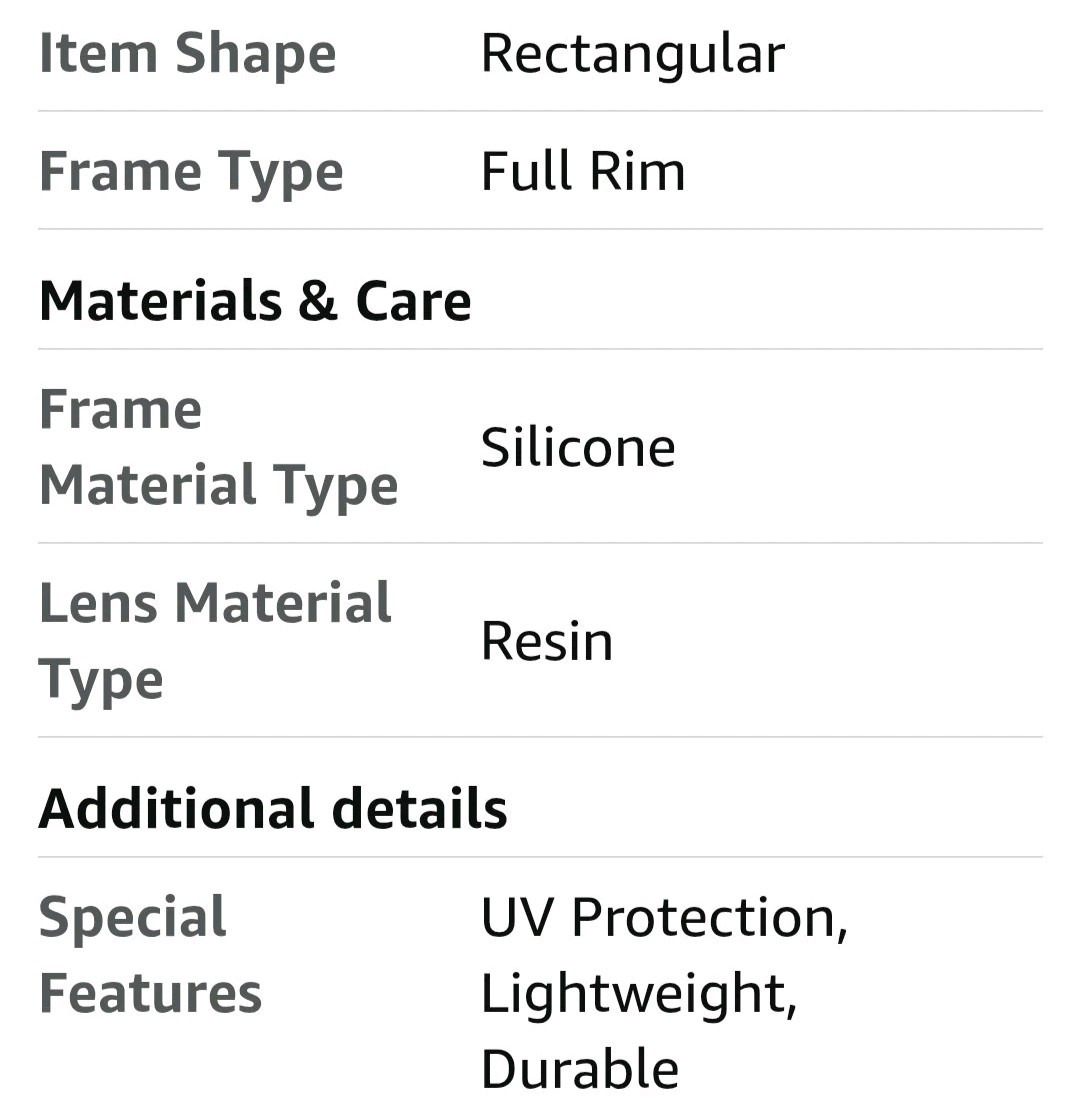
Task: Click the word Features below Special
Action: point(150,993)
